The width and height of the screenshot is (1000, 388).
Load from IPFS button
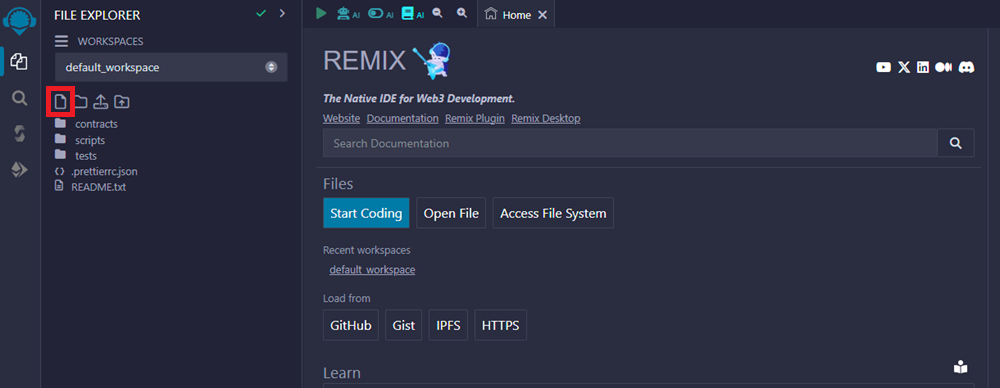tap(448, 325)
